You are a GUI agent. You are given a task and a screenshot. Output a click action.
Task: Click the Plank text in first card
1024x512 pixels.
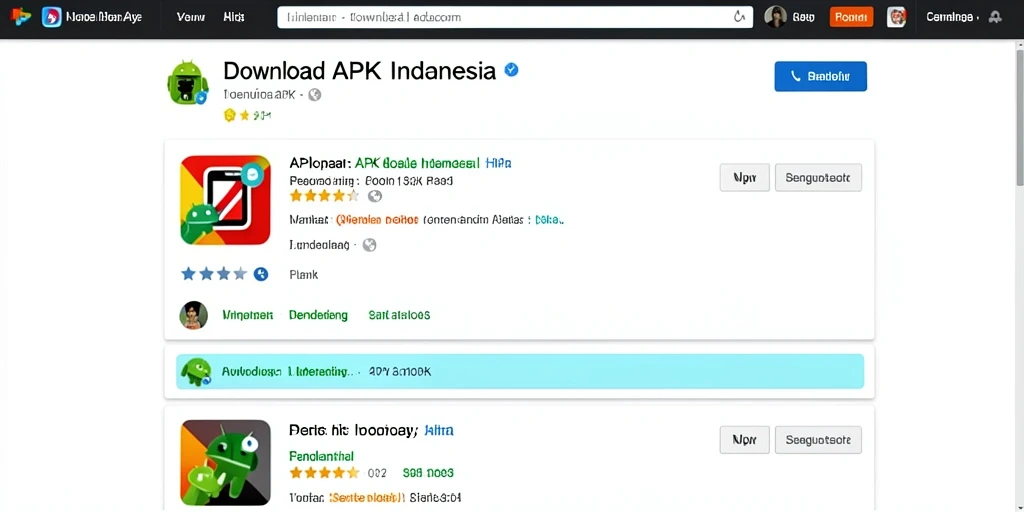coord(304,275)
